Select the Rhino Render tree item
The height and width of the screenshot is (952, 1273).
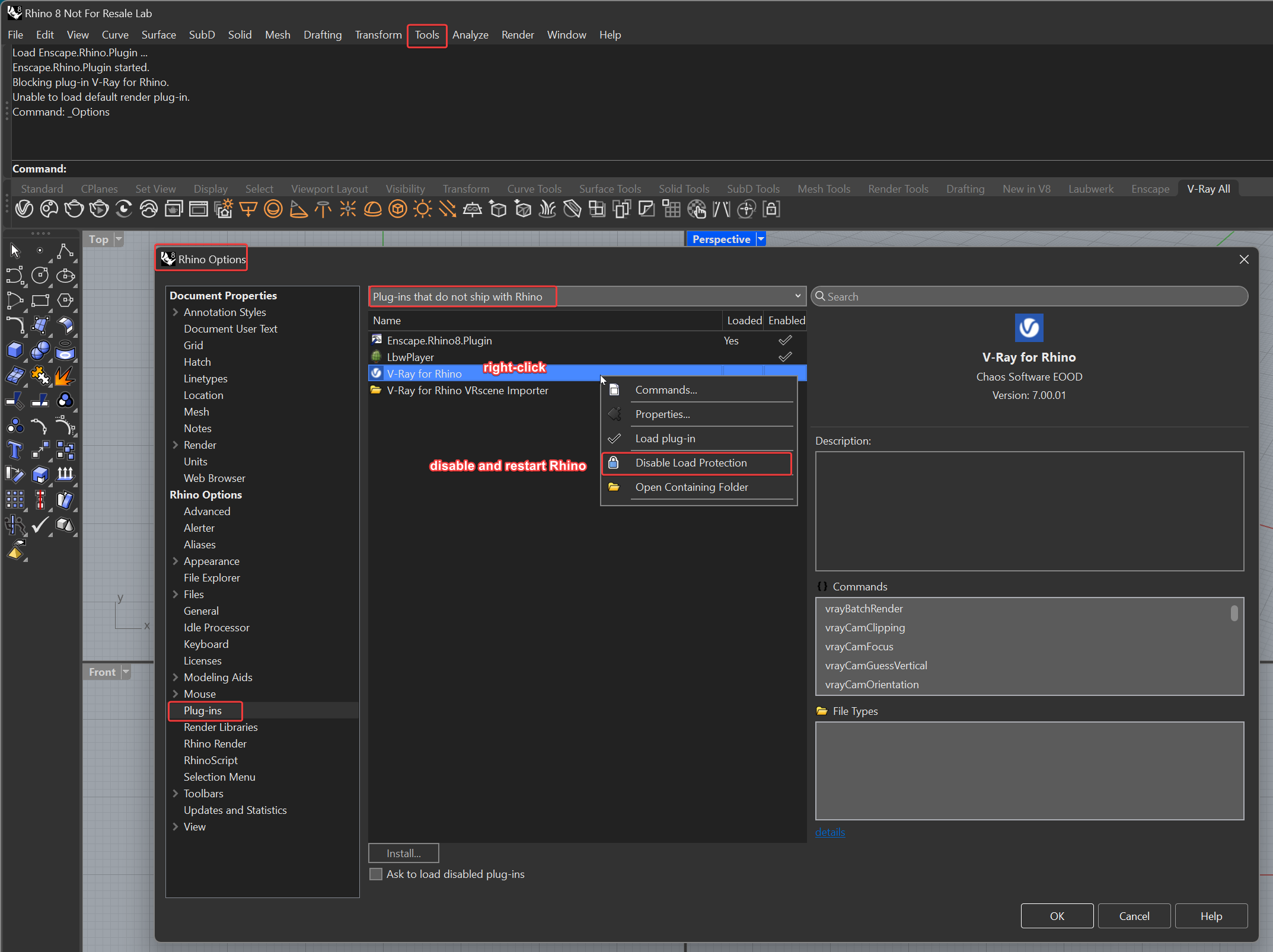215,743
